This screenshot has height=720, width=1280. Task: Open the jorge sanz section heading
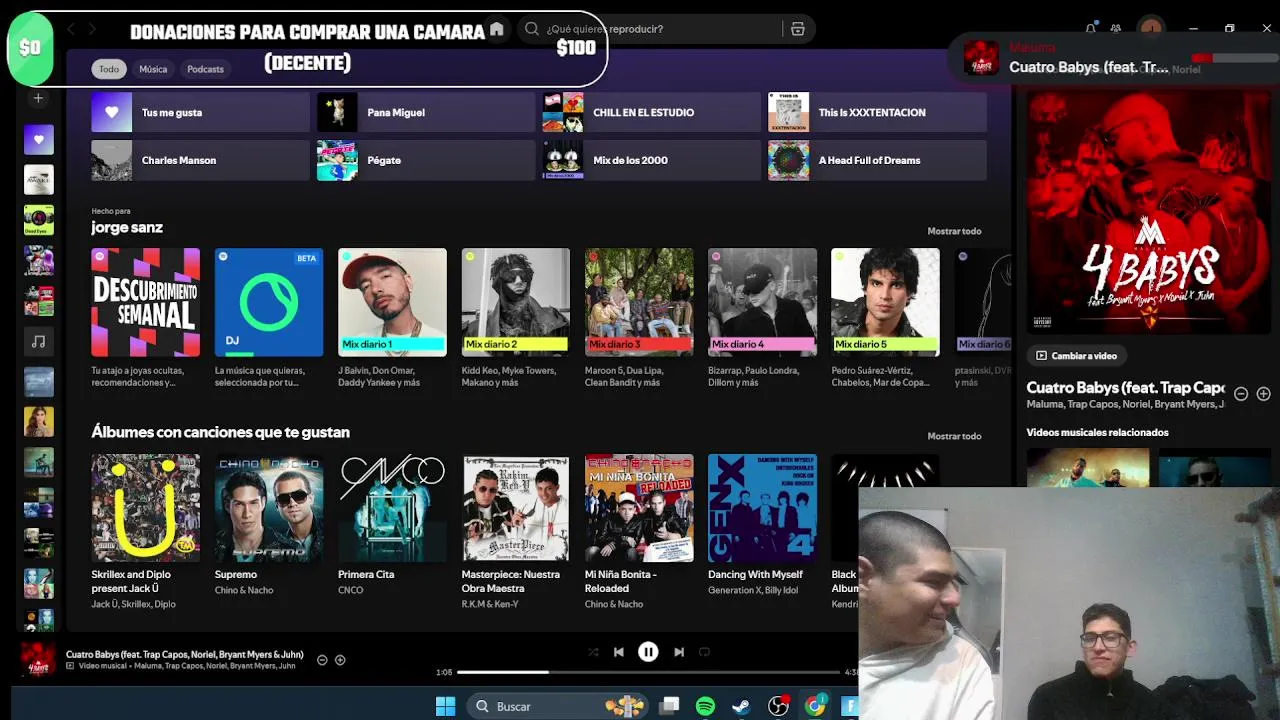tap(127, 227)
